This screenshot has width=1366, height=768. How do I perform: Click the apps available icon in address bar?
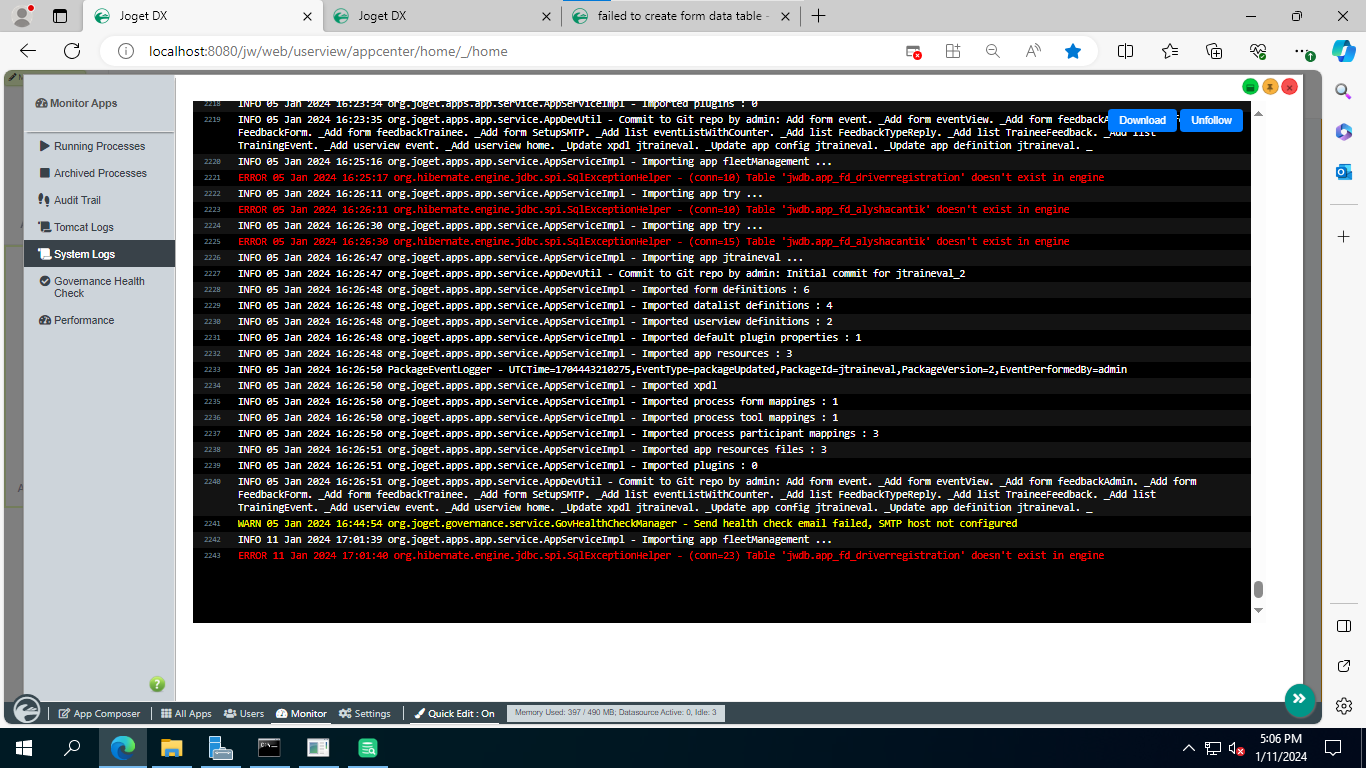(x=953, y=51)
